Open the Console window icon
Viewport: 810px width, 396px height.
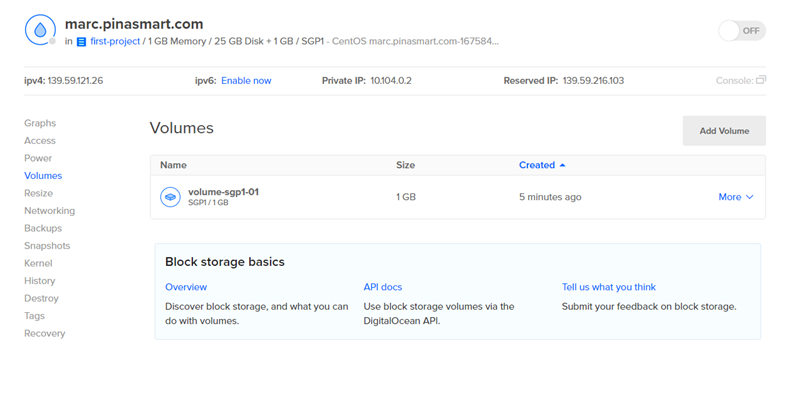pyautogui.click(x=761, y=80)
